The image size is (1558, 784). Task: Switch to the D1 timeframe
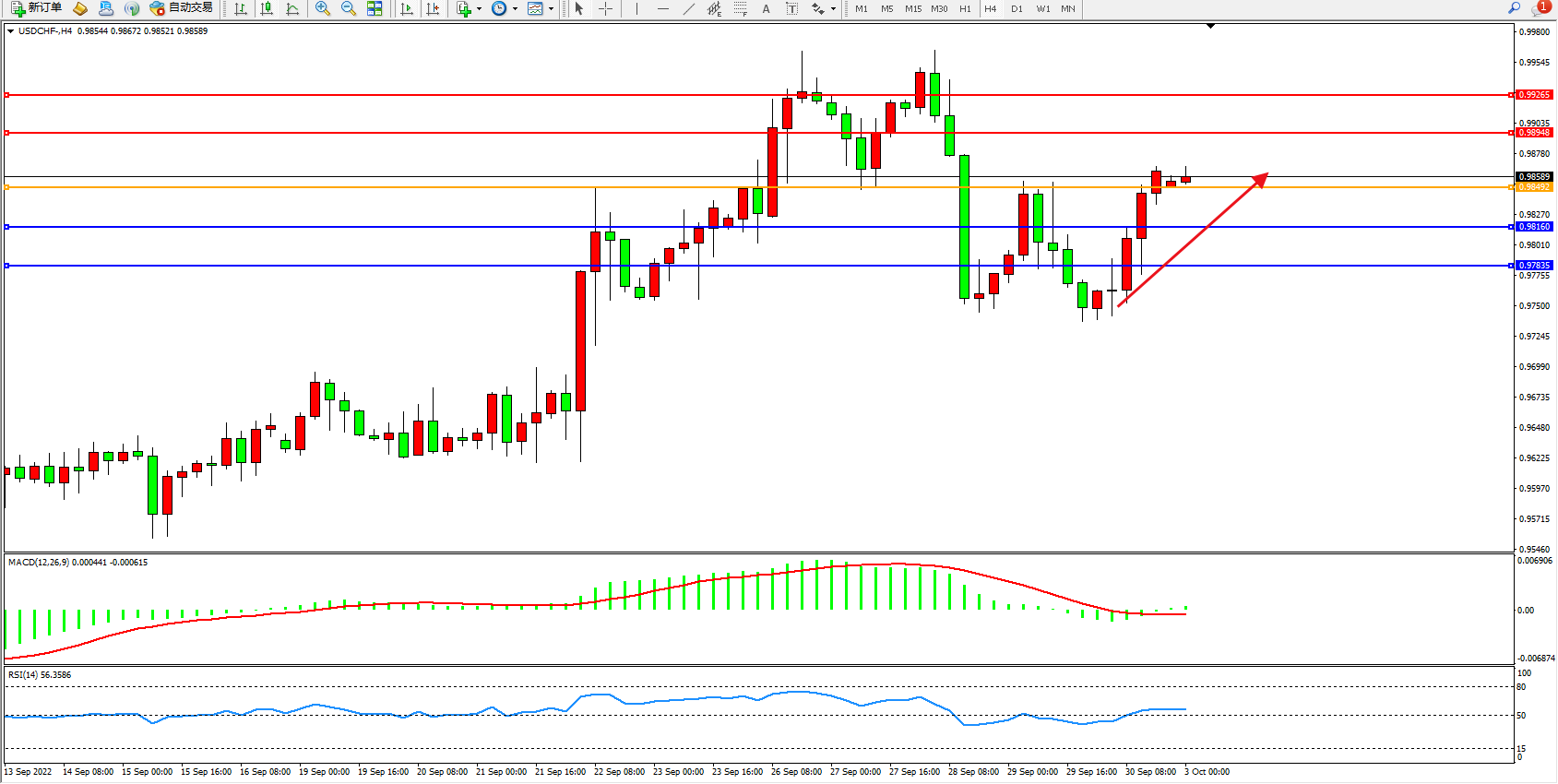(1017, 8)
